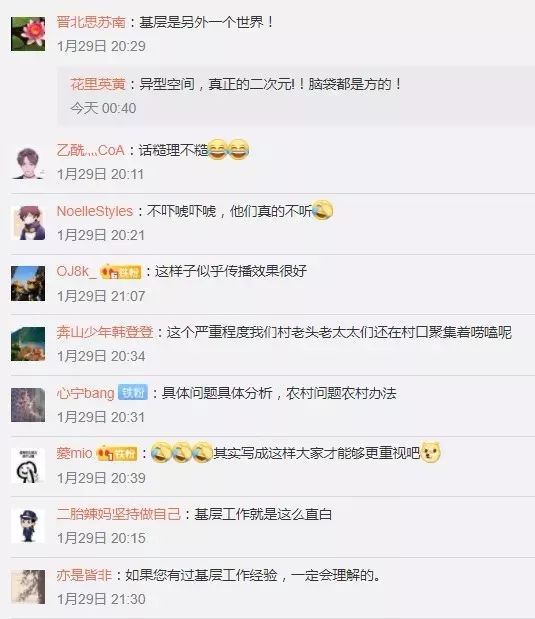Click the username 晋北思苏南

[91, 22]
